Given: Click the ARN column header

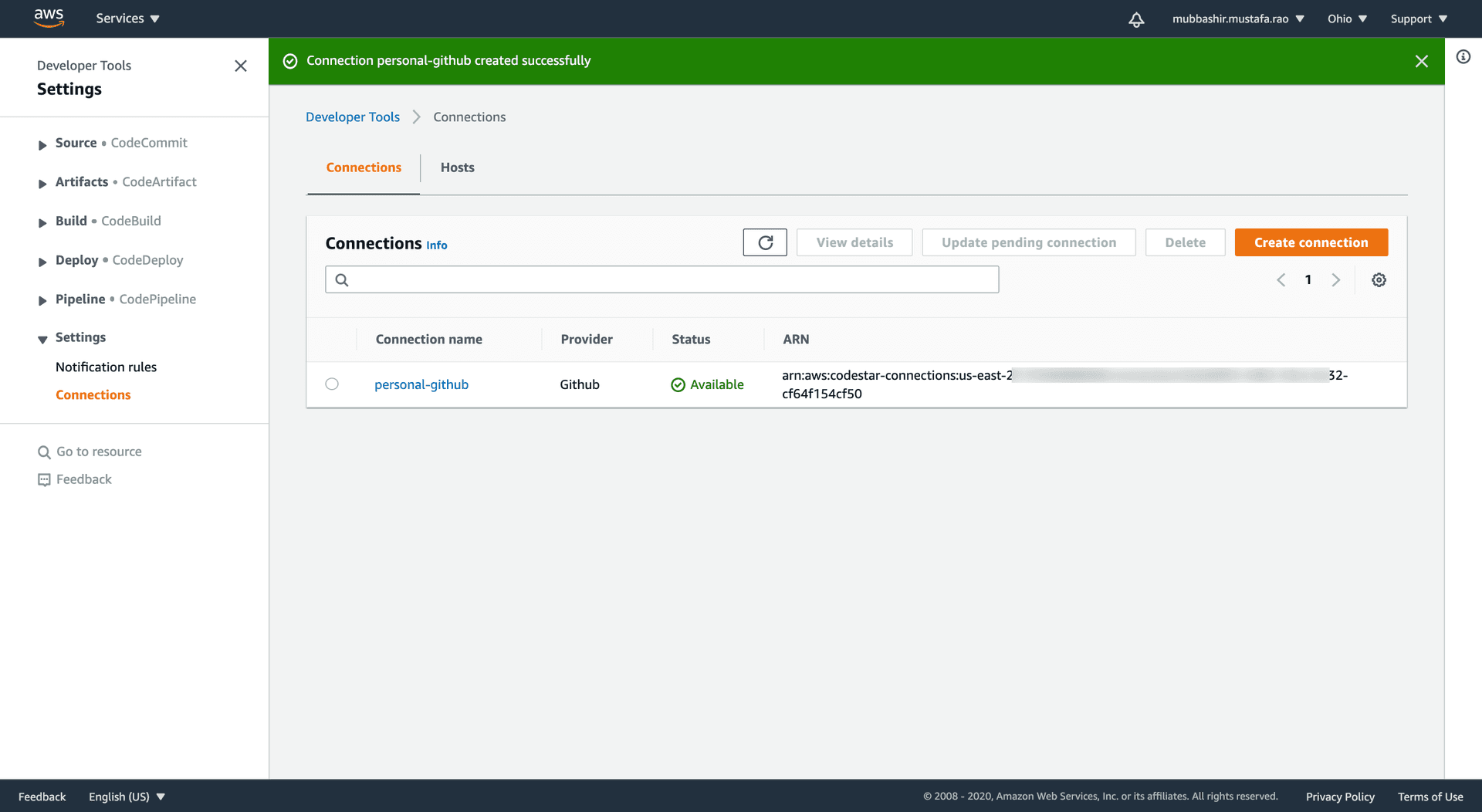Looking at the screenshot, I should pyautogui.click(x=796, y=340).
